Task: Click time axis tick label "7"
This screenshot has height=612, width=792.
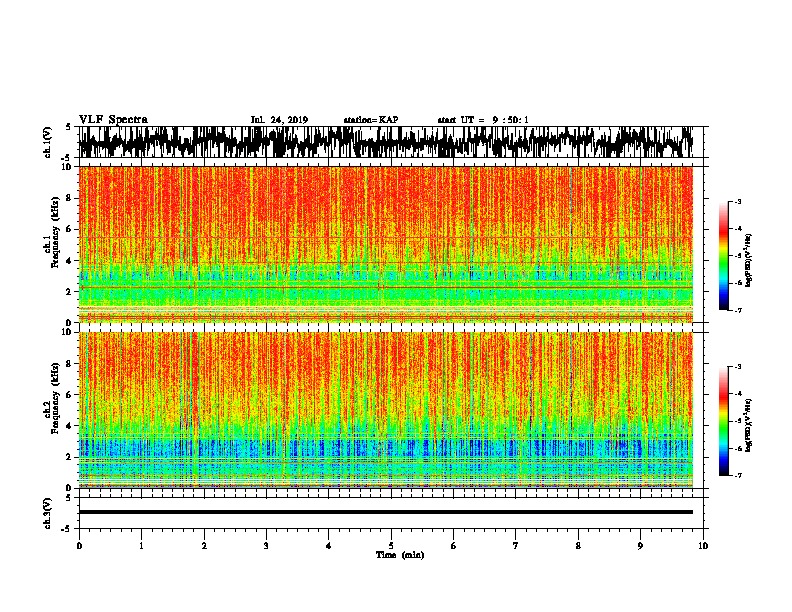Action: tap(516, 546)
